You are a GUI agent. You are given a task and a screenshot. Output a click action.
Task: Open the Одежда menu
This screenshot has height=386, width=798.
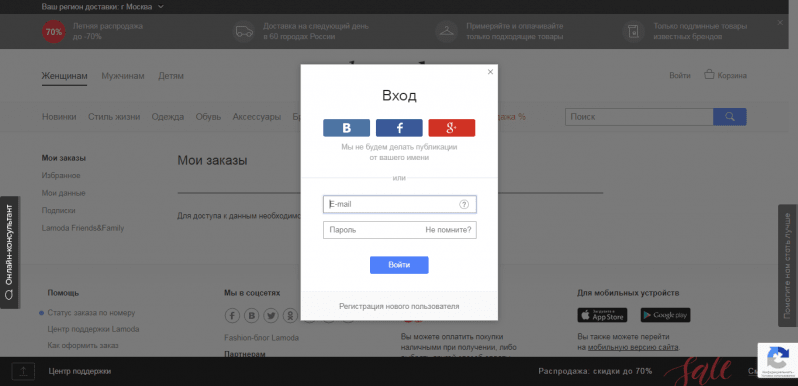pos(167,117)
